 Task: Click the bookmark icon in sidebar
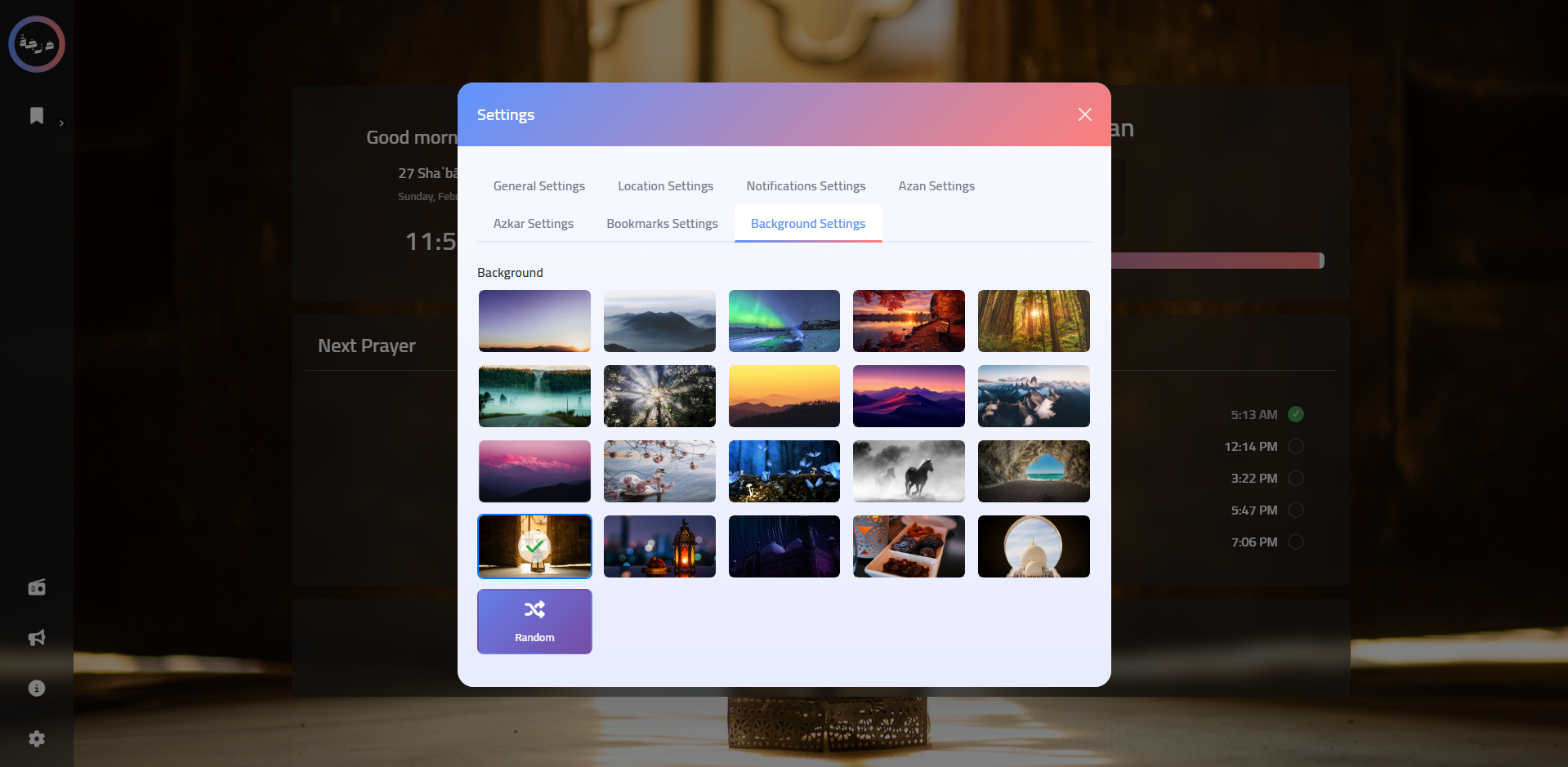(x=36, y=116)
